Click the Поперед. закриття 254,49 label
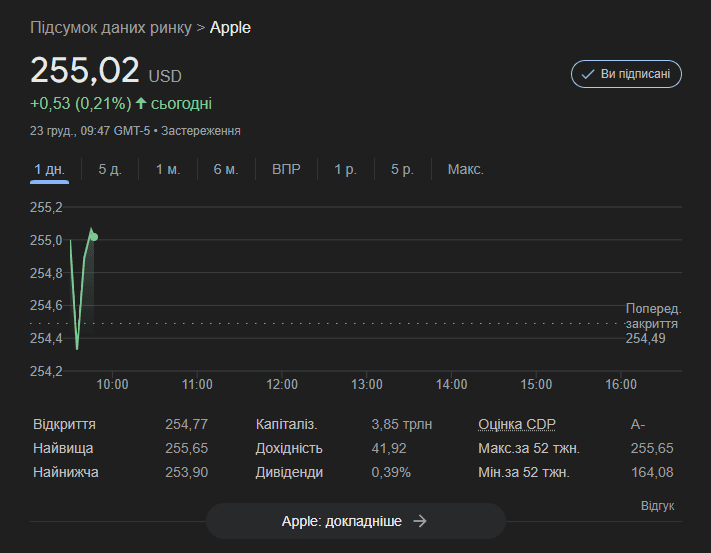Viewport: 711px width, 553px height. [x=653, y=324]
